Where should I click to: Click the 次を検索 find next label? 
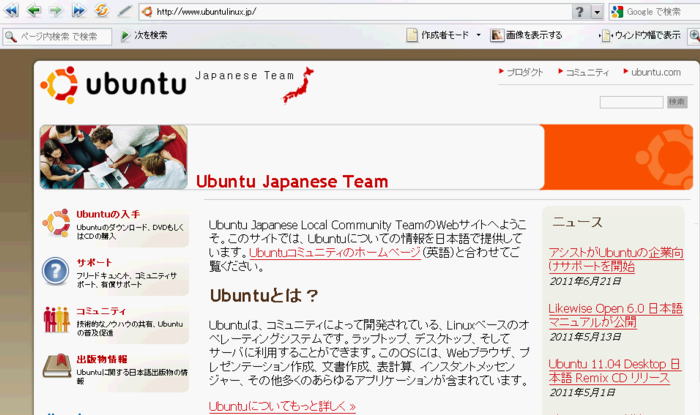coord(150,35)
